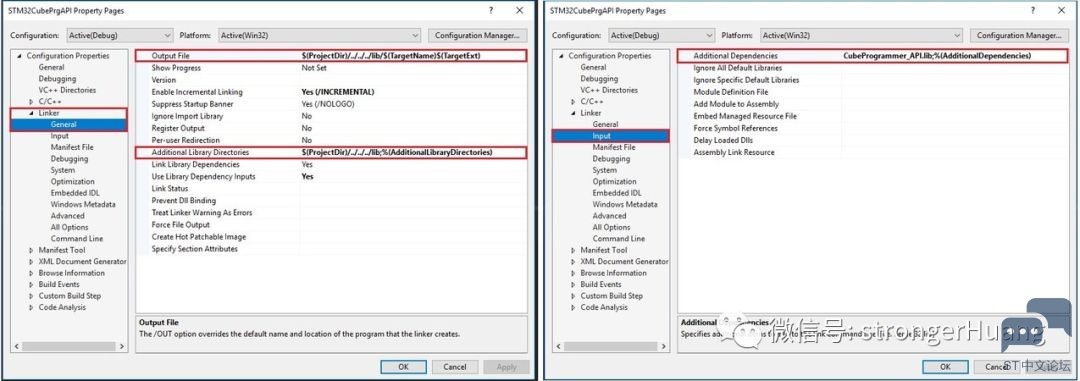This screenshot has width=1080, height=381.
Task: Select Debugging under Linker in left tree
Action: tap(69, 158)
